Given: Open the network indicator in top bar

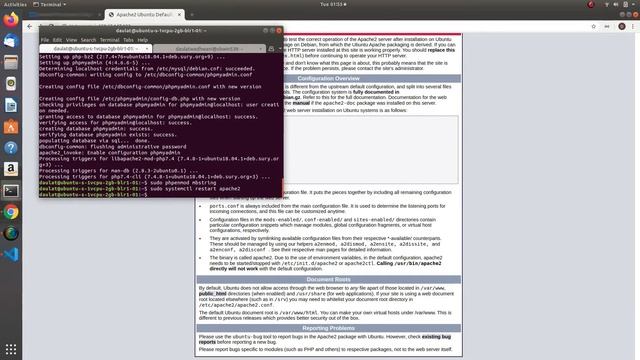Looking at the screenshot, I should pyautogui.click(x=607, y=4).
